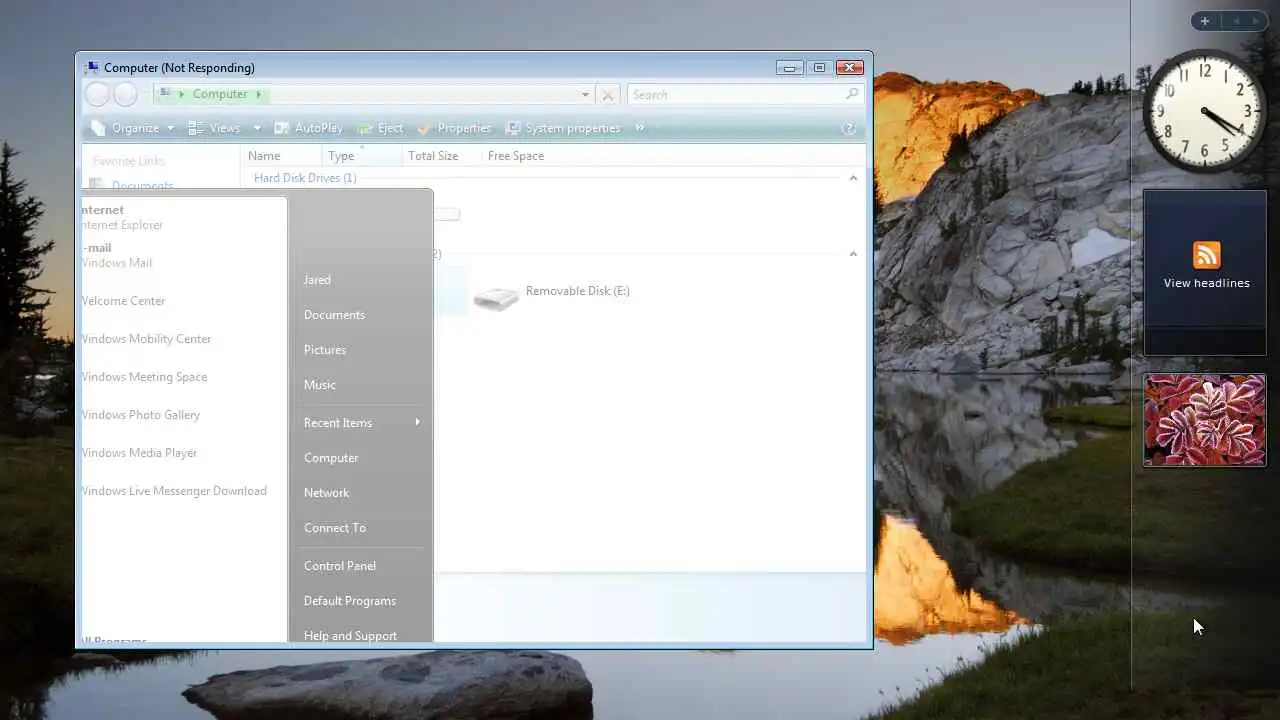Click the orange RSS feed icon

[1206, 255]
